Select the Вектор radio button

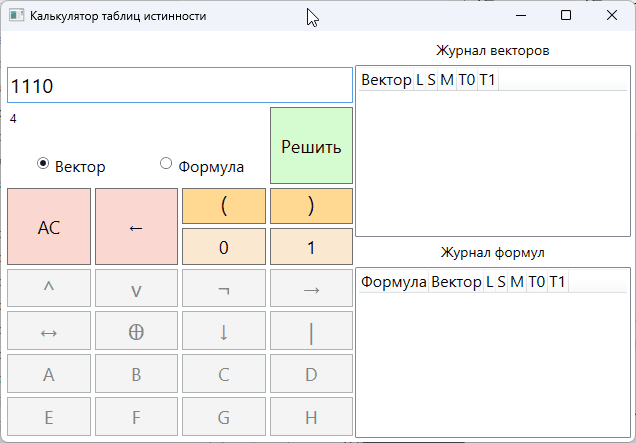43,164
